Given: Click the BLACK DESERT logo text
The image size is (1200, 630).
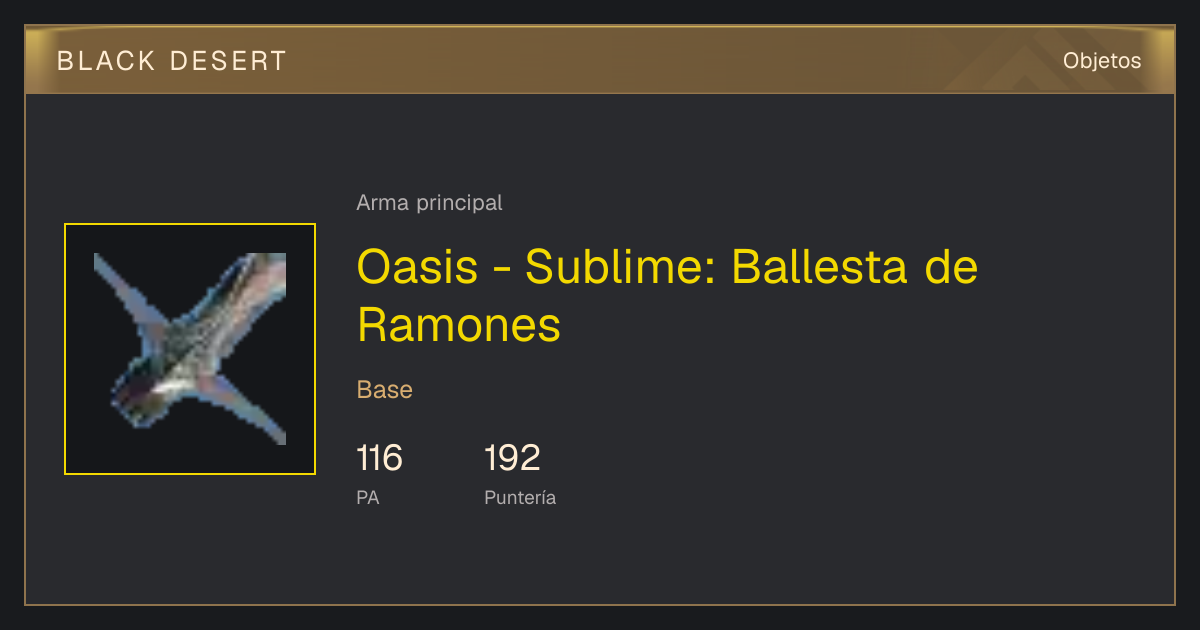Looking at the screenshot, I should coord(172,61).
